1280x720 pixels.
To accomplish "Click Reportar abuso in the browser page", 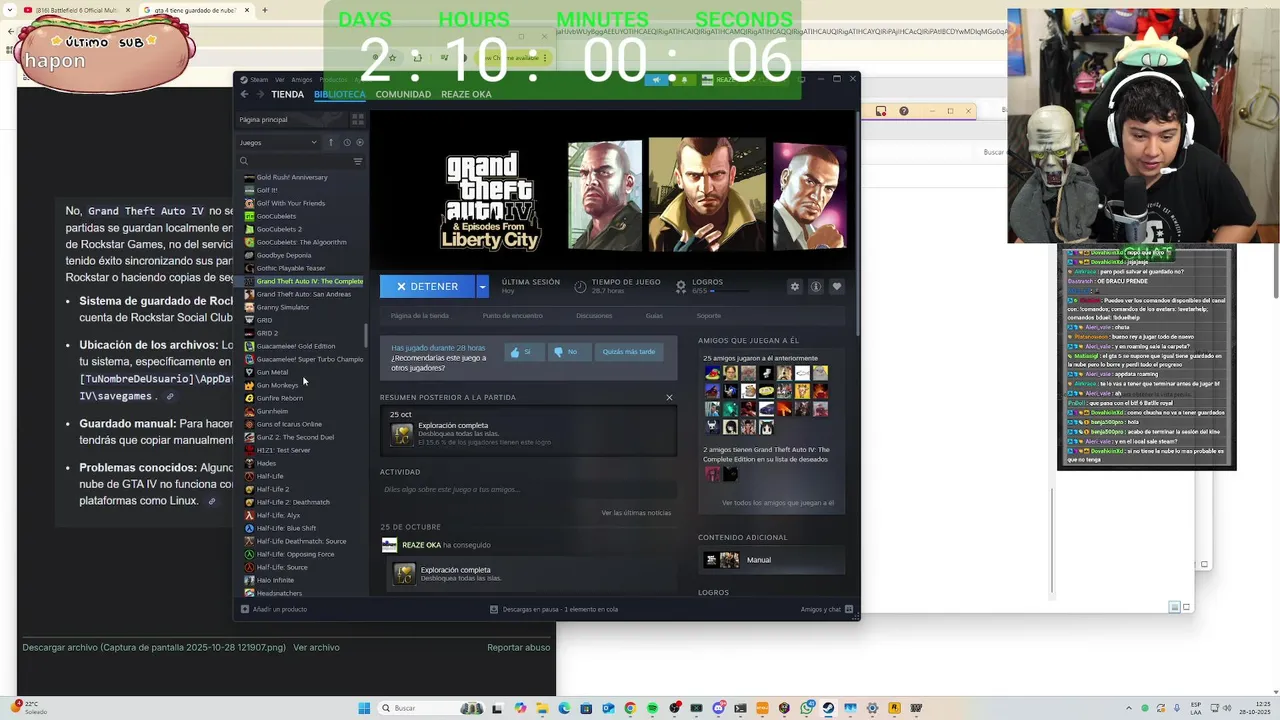I will [x=518, y=647].
